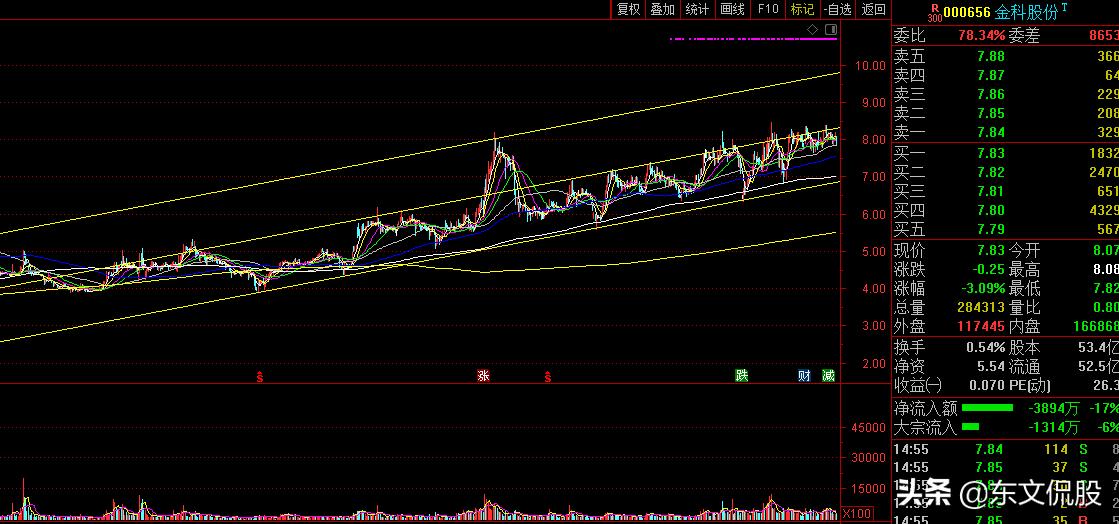Open the F10 company info page
The width and height of the screenshot is (1119, 524).
click(768, 9)
